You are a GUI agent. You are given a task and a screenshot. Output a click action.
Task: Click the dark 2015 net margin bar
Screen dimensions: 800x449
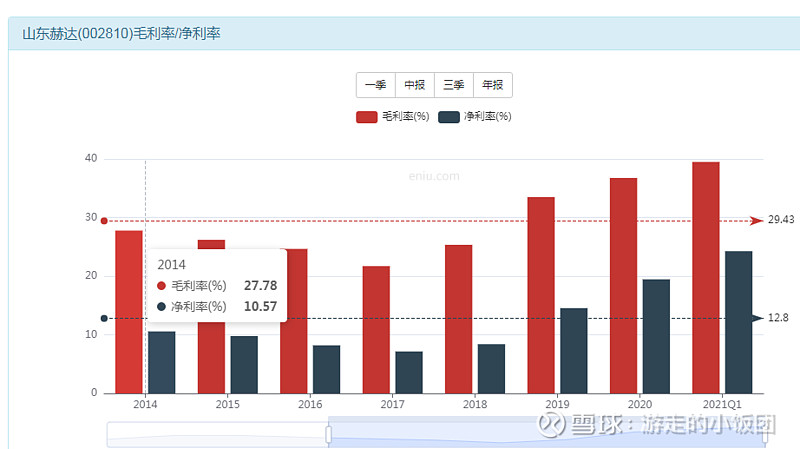(x=244, y=365)
